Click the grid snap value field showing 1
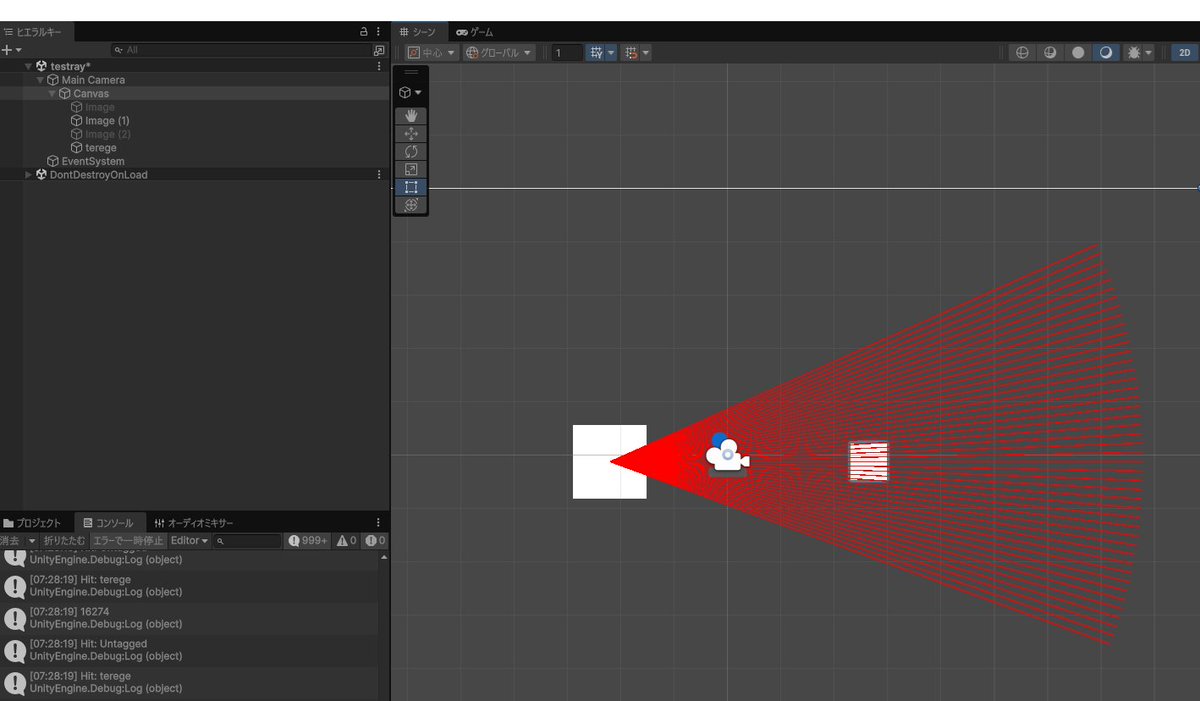 coord(567,53)
